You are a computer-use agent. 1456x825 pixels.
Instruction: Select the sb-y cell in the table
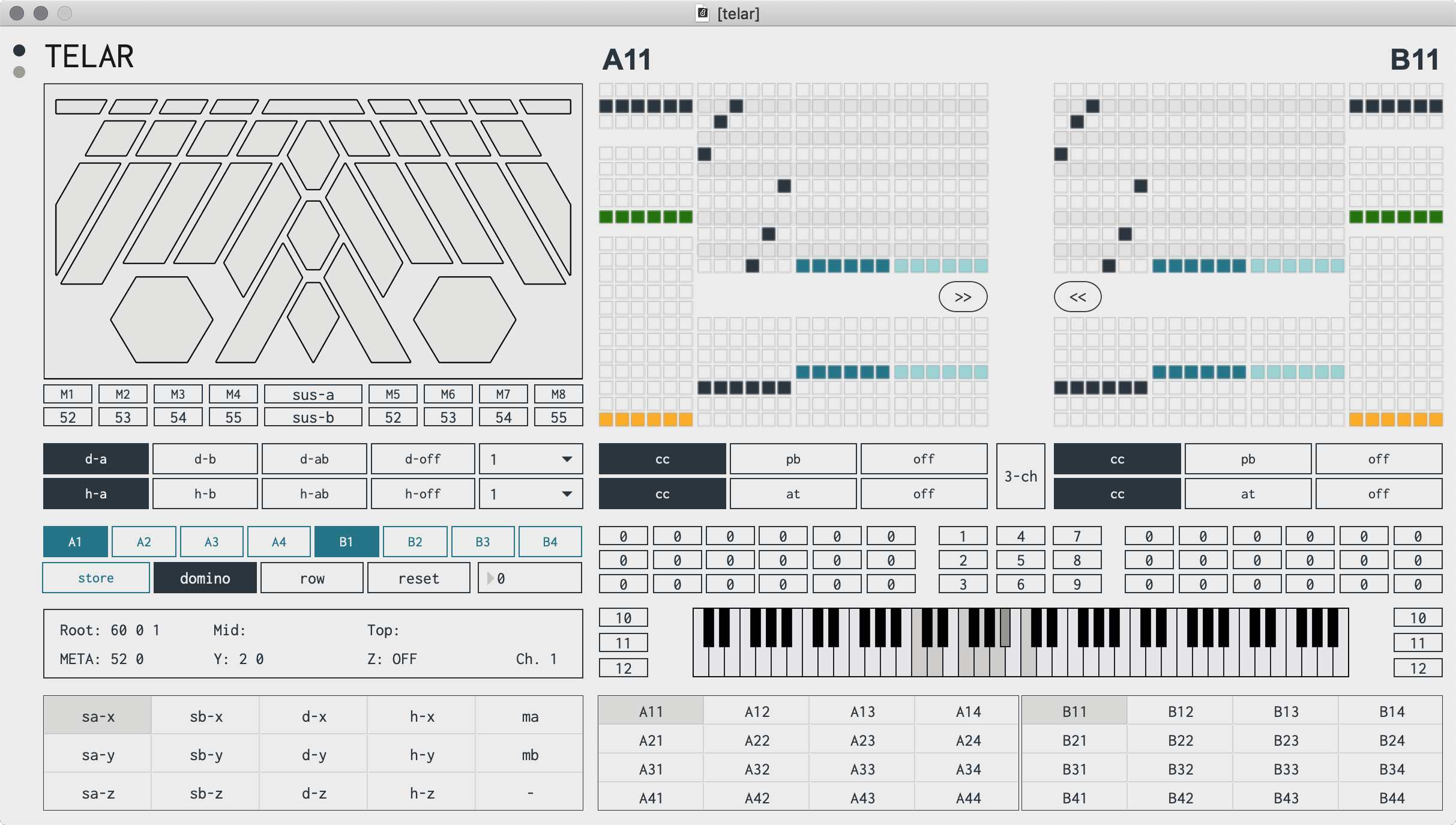tap(206, 755)
